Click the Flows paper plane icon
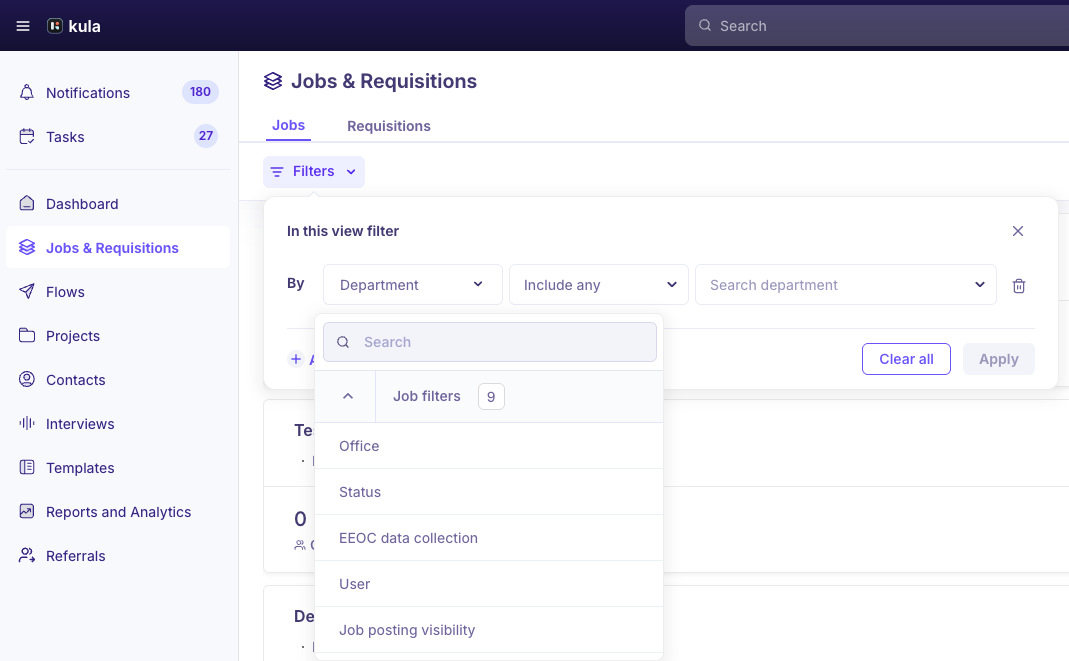Image resolution: width=1069 pixels, height=661 pixels. [27, 292]
